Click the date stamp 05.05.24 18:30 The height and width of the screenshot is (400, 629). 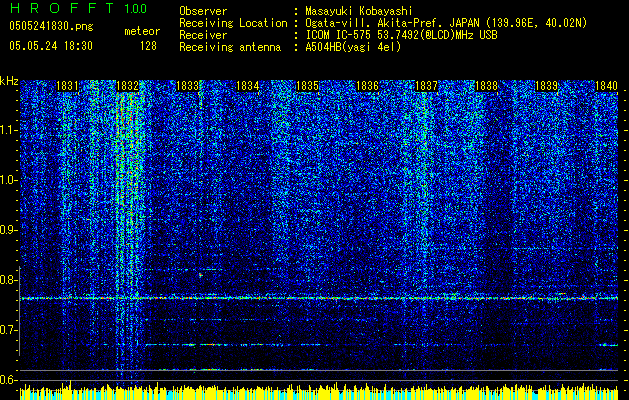[x=51, y=46]
